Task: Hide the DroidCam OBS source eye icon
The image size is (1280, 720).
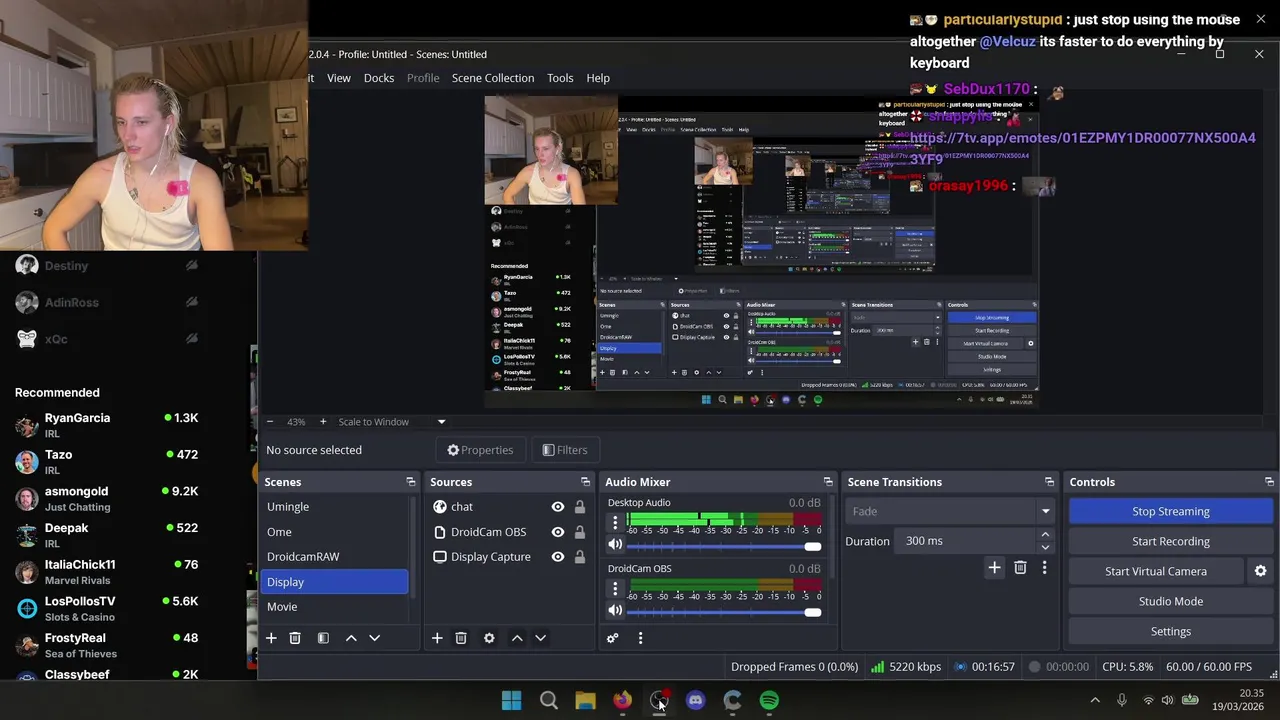Action: [x=558, y=532]
